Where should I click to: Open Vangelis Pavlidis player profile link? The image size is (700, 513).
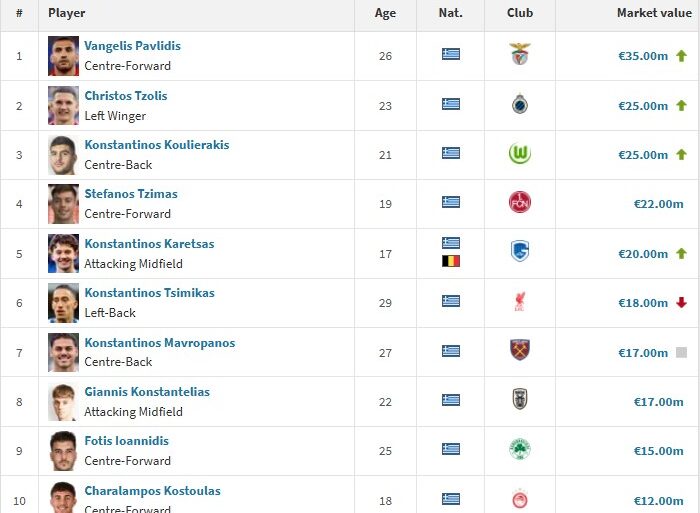click(132, 46)
